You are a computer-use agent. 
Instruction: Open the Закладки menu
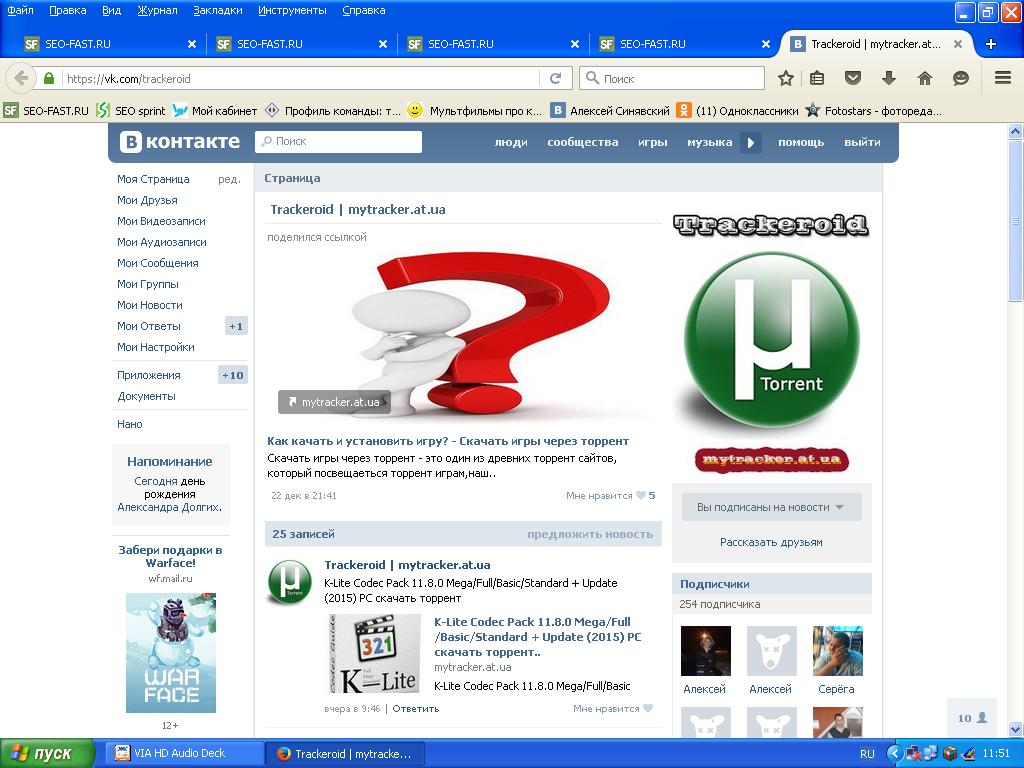point(217,10)
